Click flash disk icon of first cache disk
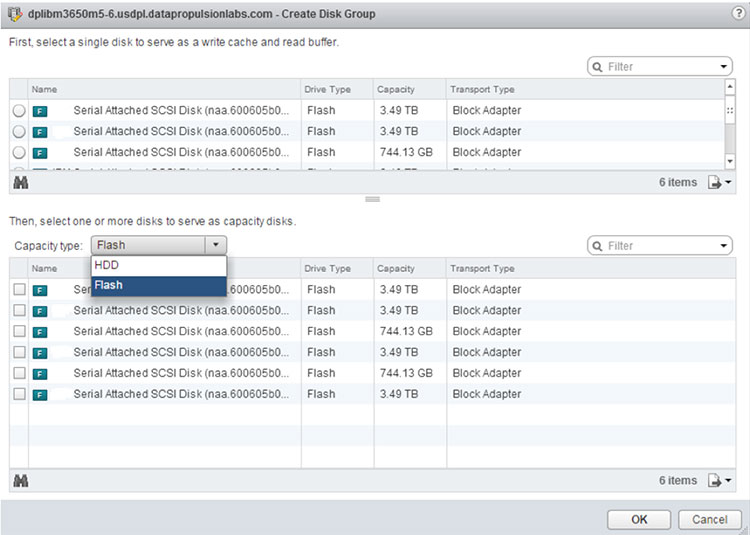The height and width of the screenshot is (535, 750). tap(40, 111)
